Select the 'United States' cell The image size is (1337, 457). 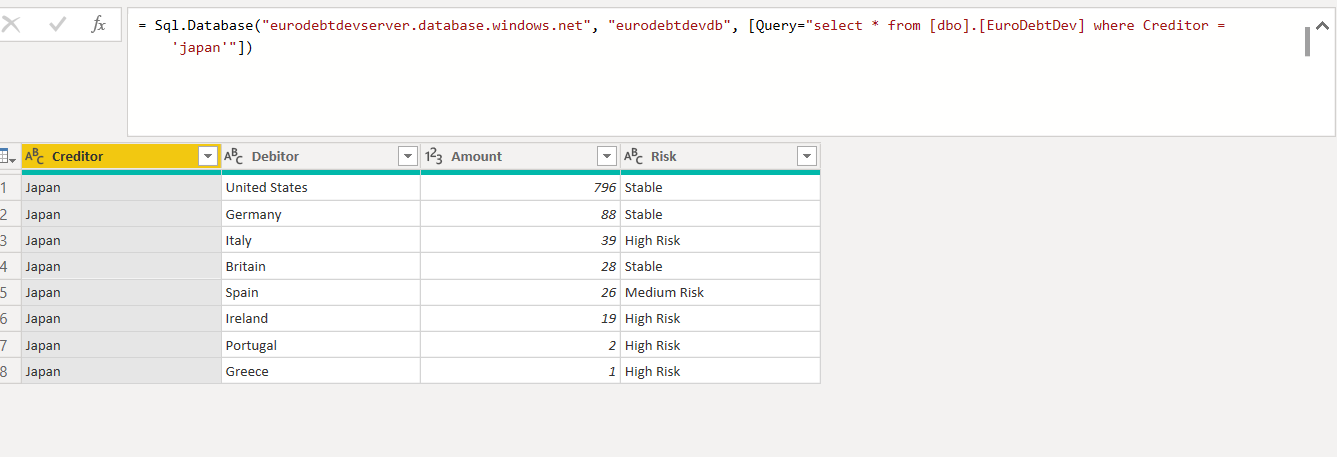(x=321, y=187)
